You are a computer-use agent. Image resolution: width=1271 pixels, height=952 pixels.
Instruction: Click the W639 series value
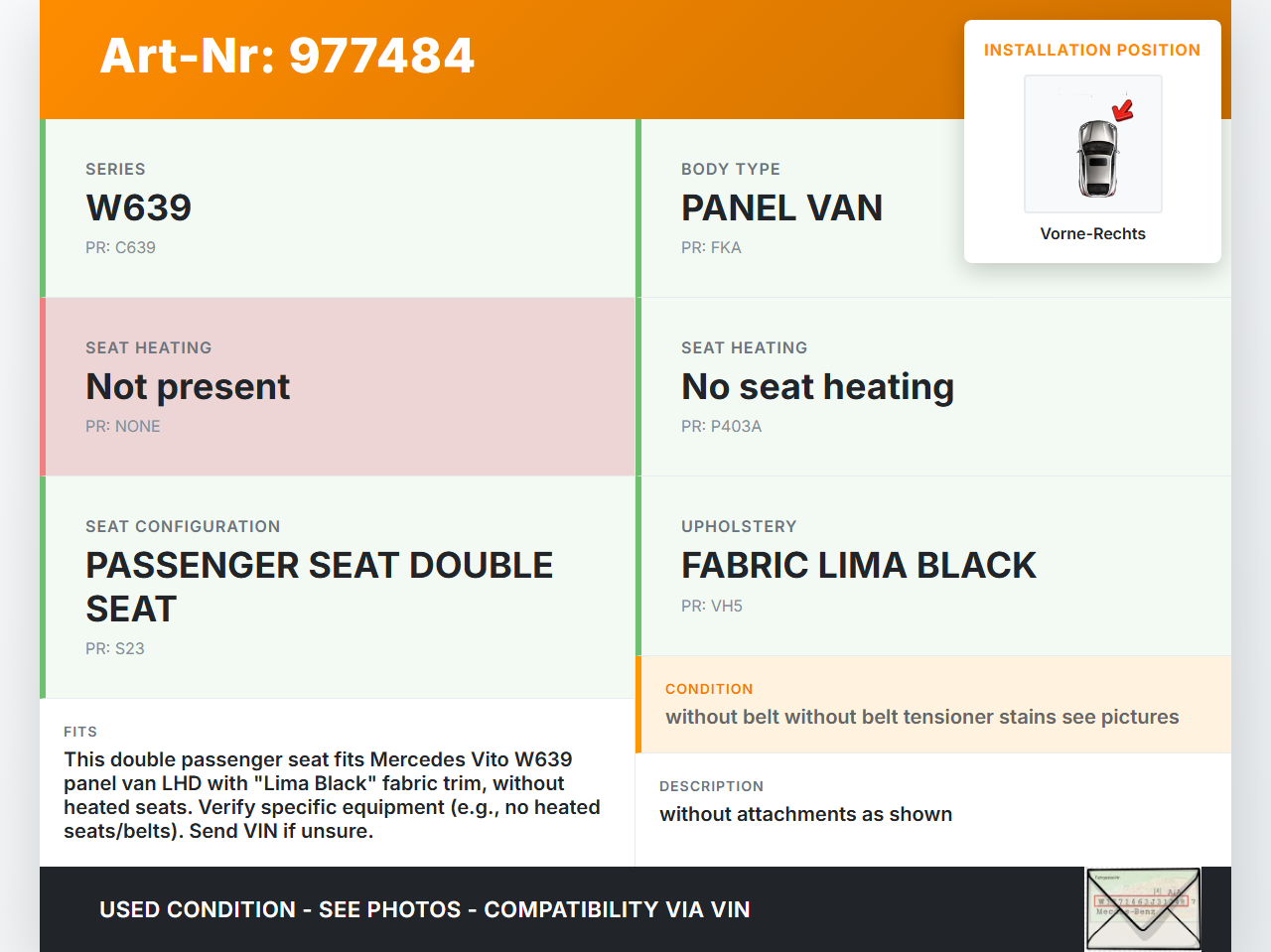coord(139,207)
